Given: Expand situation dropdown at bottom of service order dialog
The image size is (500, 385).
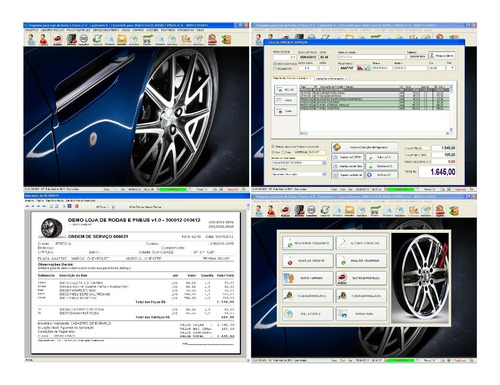Looking at the screenshot, I should coord(324,174).
